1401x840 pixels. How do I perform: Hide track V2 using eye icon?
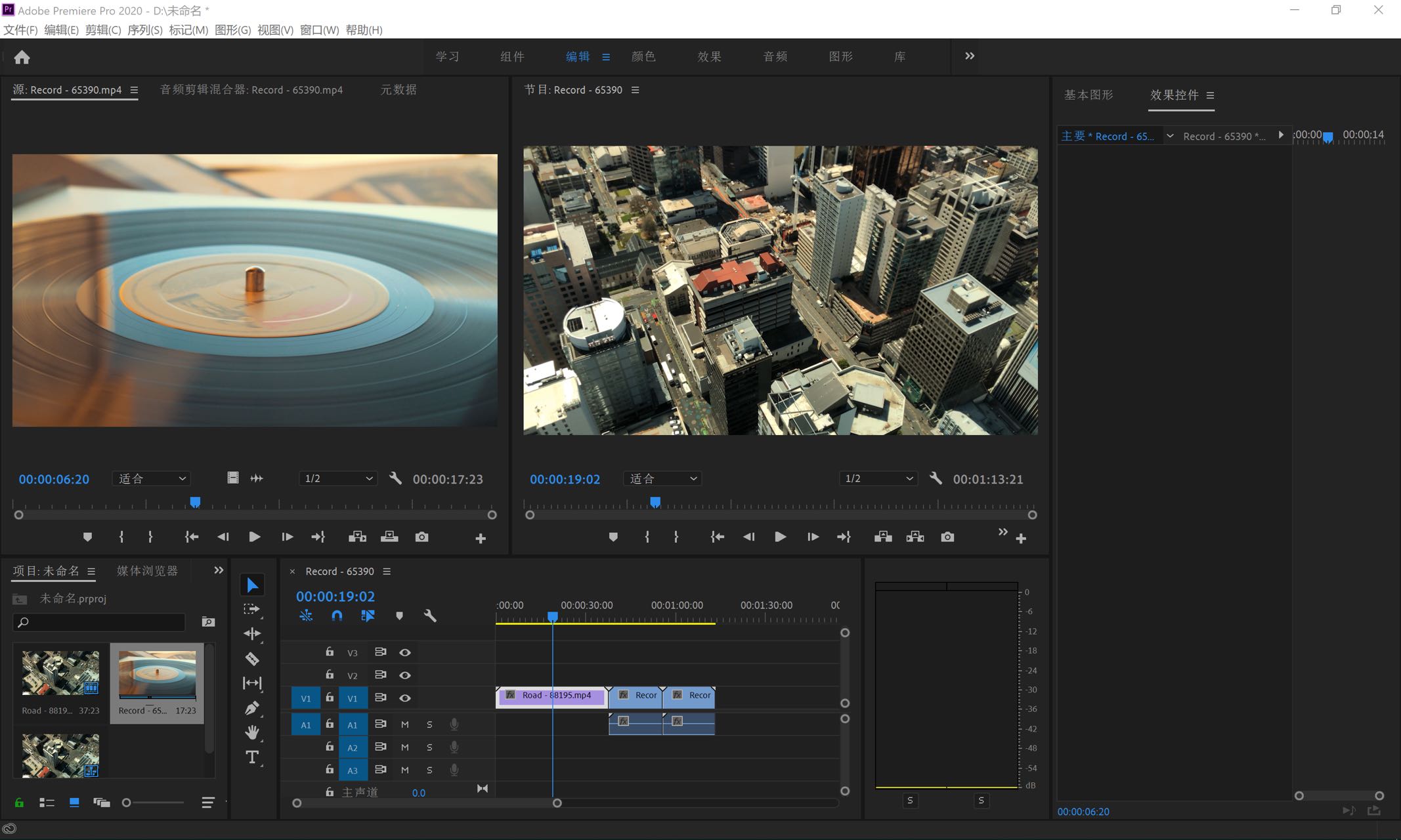coord(405,675)
